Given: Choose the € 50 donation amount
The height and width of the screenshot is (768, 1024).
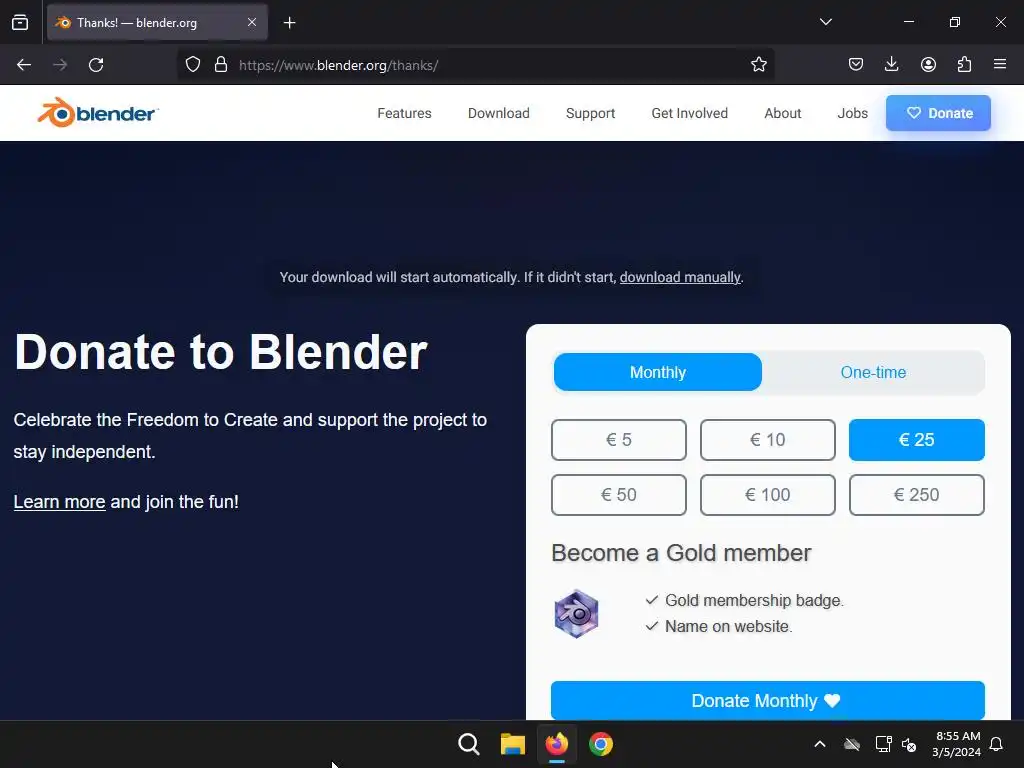Looking at the screenshot, I should [618, 495].
